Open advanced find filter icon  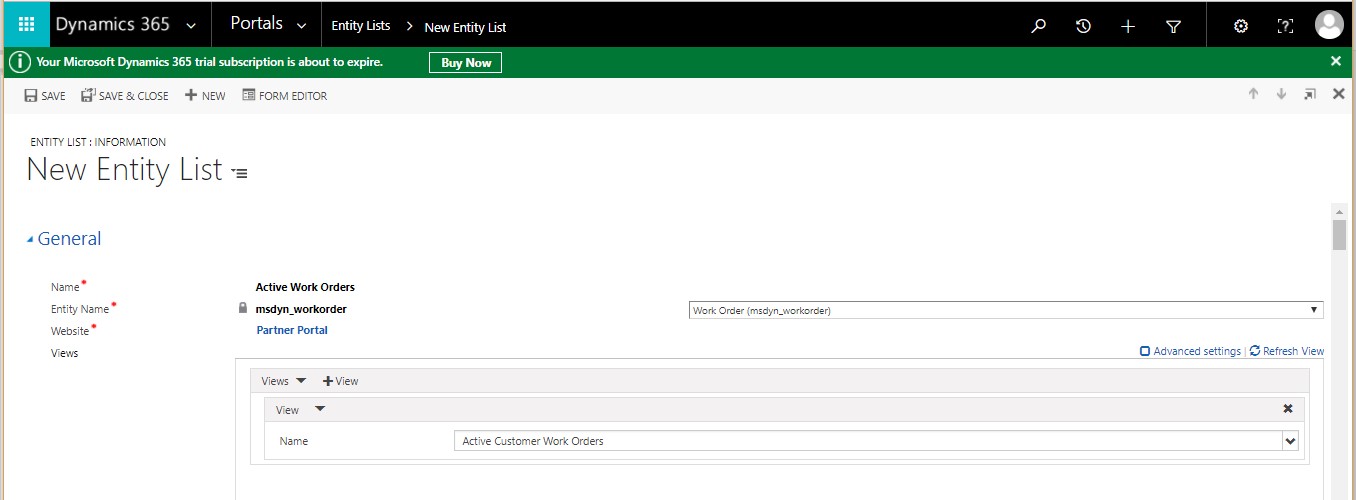pos(1174,26)
